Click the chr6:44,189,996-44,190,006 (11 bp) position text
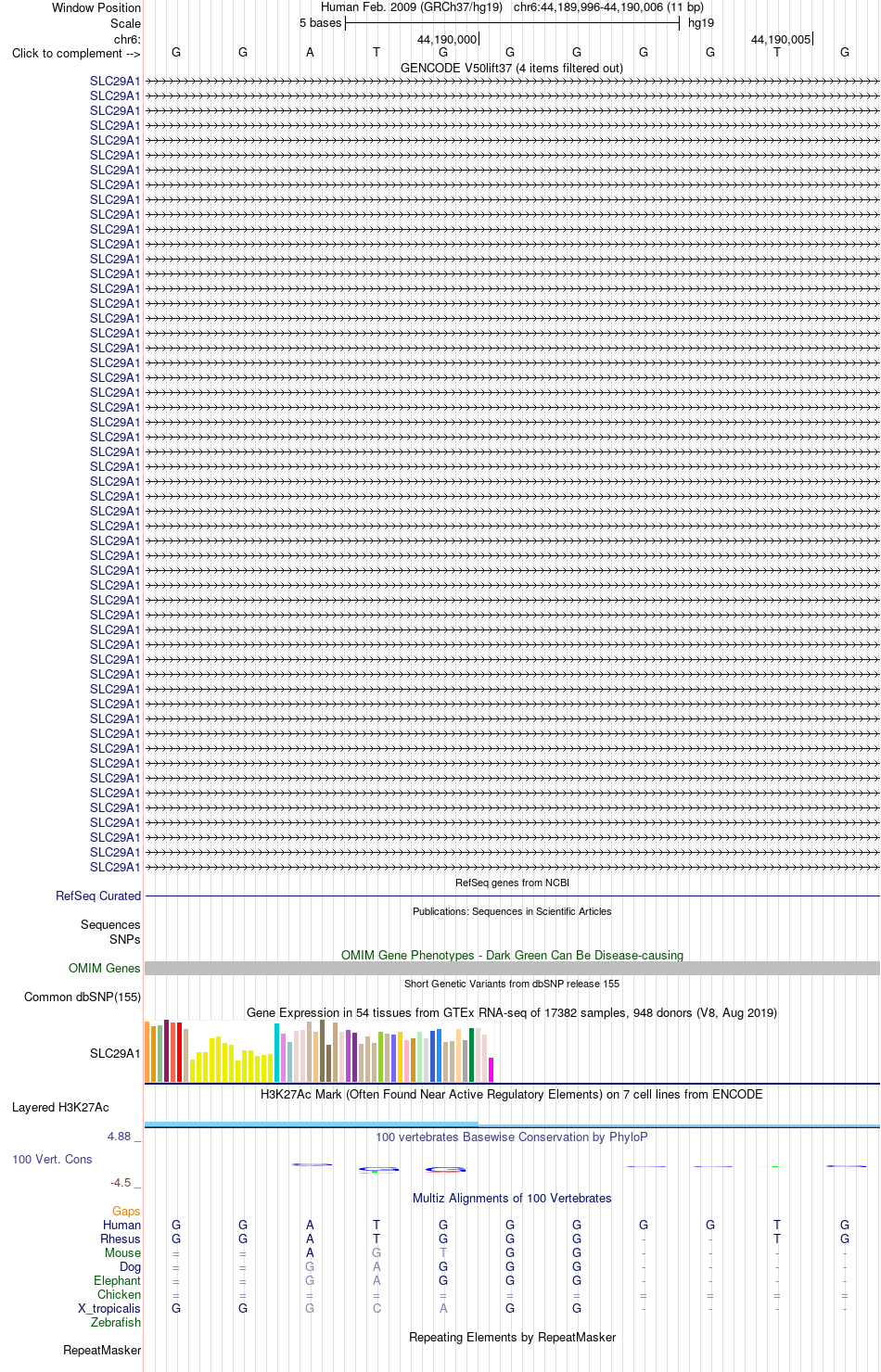881x1372 pixels. [608, 7]
